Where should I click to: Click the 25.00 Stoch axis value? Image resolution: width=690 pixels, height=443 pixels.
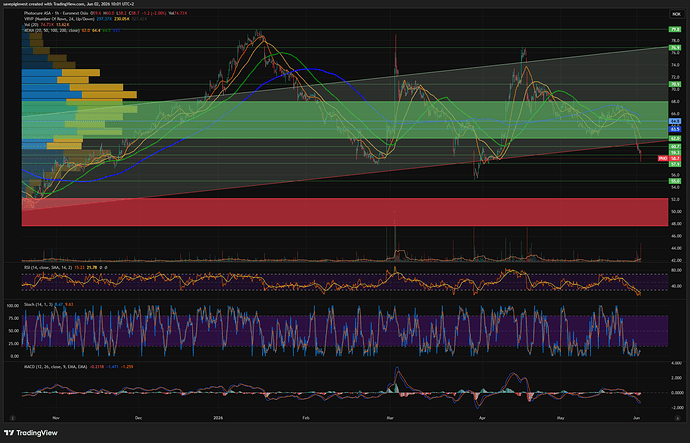click(14, 344)
